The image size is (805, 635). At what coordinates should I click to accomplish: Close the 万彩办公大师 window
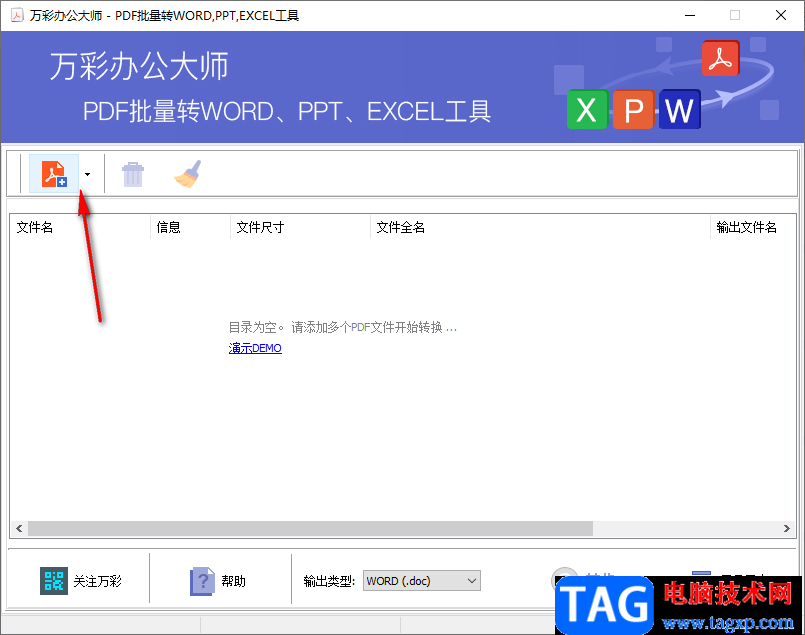[x=781, y=15]
